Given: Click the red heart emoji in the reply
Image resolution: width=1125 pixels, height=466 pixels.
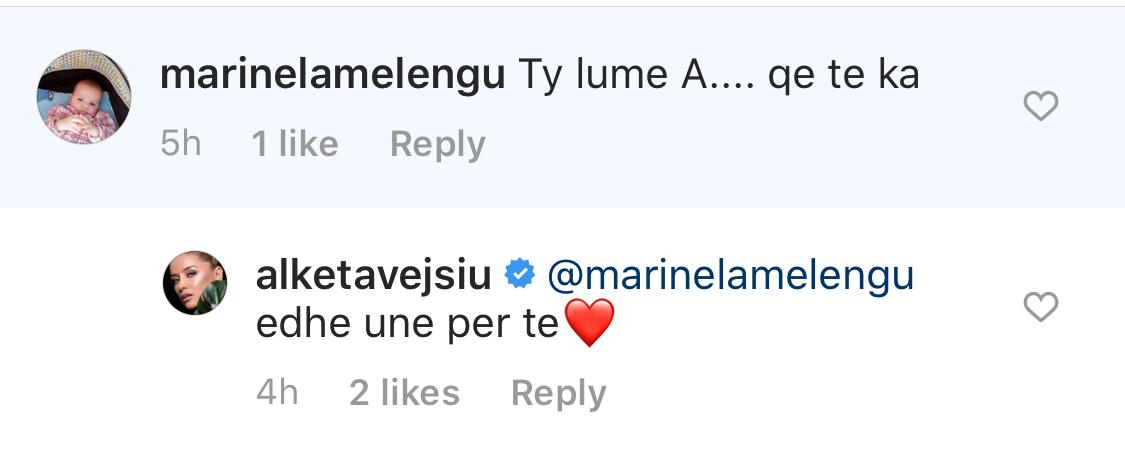Looking at the screenshot, I should click(x=590, y=323).
